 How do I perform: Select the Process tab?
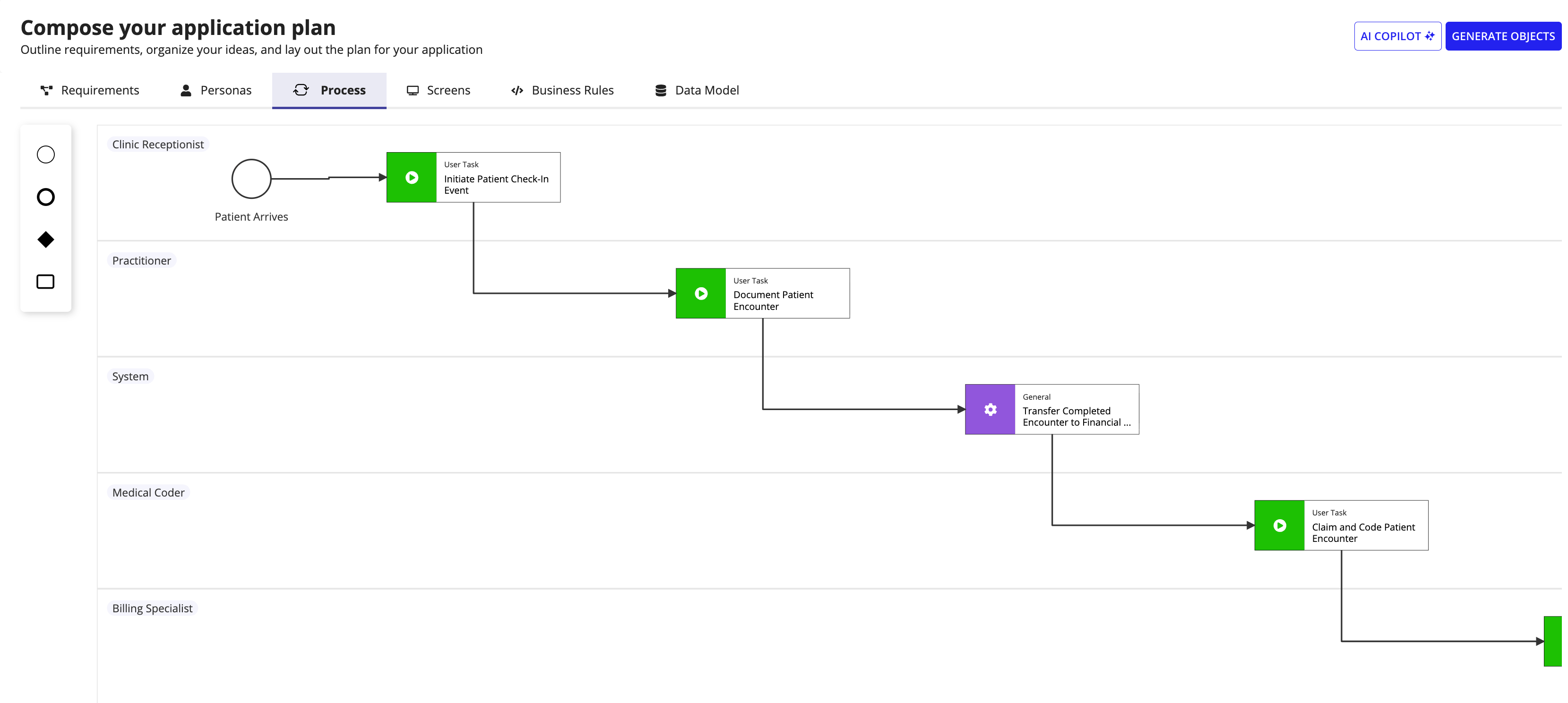[329, 91]
